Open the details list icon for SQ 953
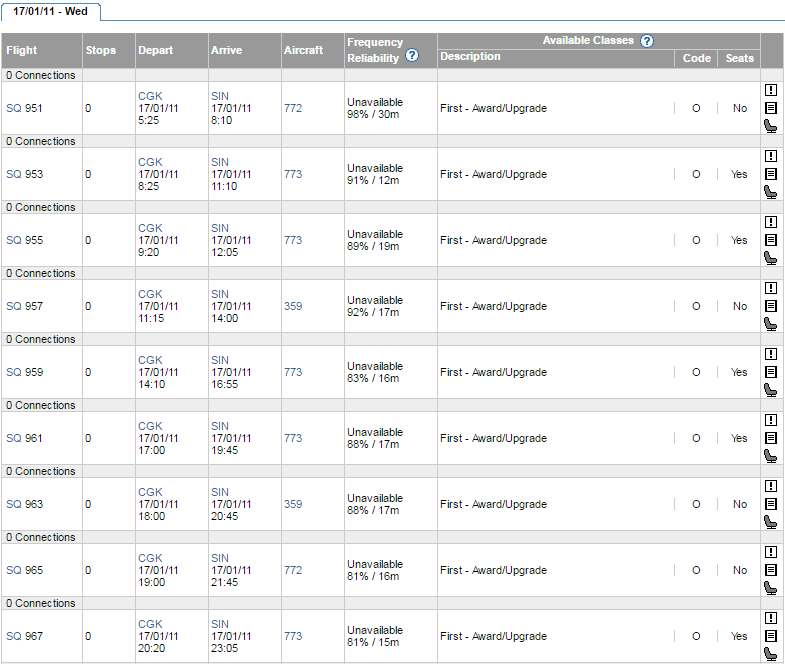Screen dimensions: 785x664 coord(771,174)
